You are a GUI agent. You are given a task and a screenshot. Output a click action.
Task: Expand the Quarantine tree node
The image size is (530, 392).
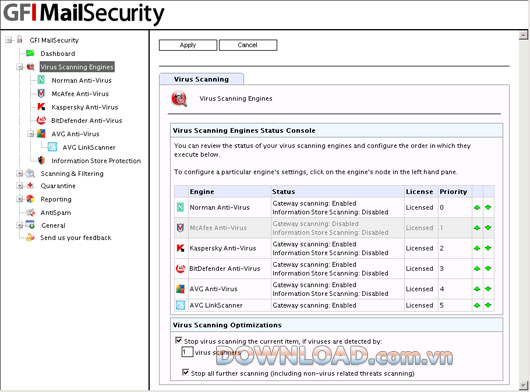point(20,186)
